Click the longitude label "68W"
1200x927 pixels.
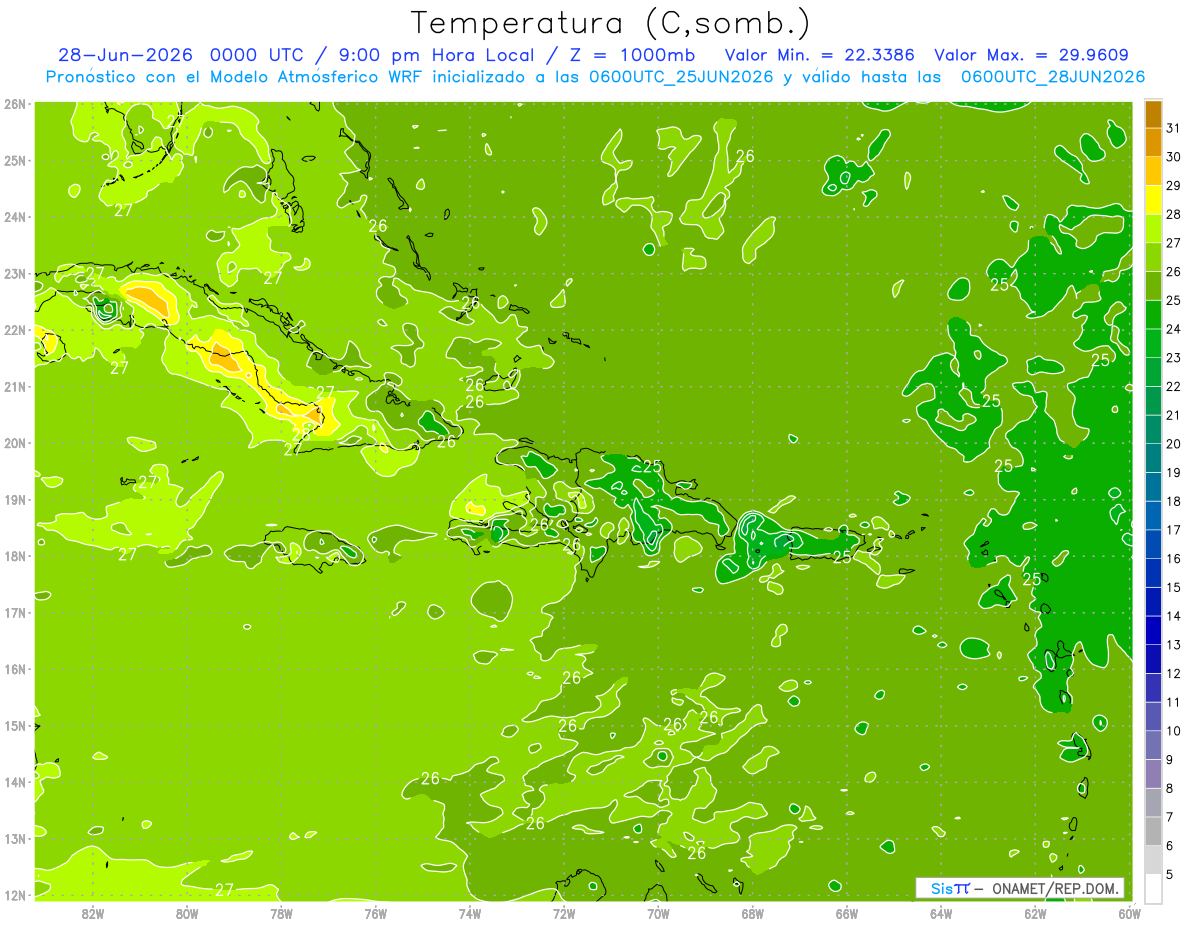coord(752,913)
